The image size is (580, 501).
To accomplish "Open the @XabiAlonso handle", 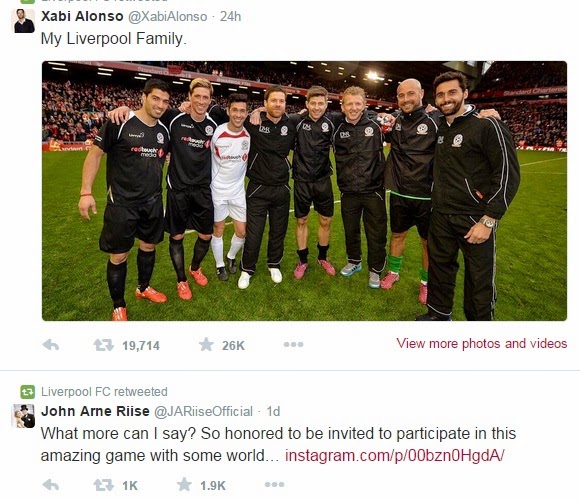I will (168, 17).
